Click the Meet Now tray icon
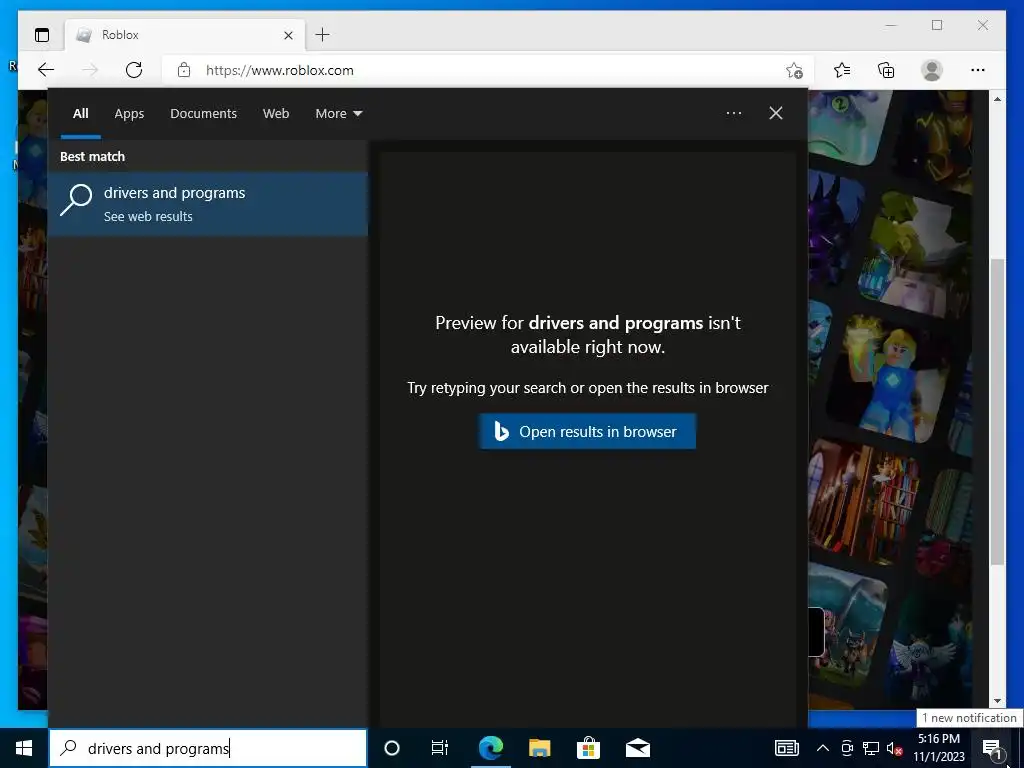The height and width of the screenshot is (768, 1024). click(x=847, y=748)
